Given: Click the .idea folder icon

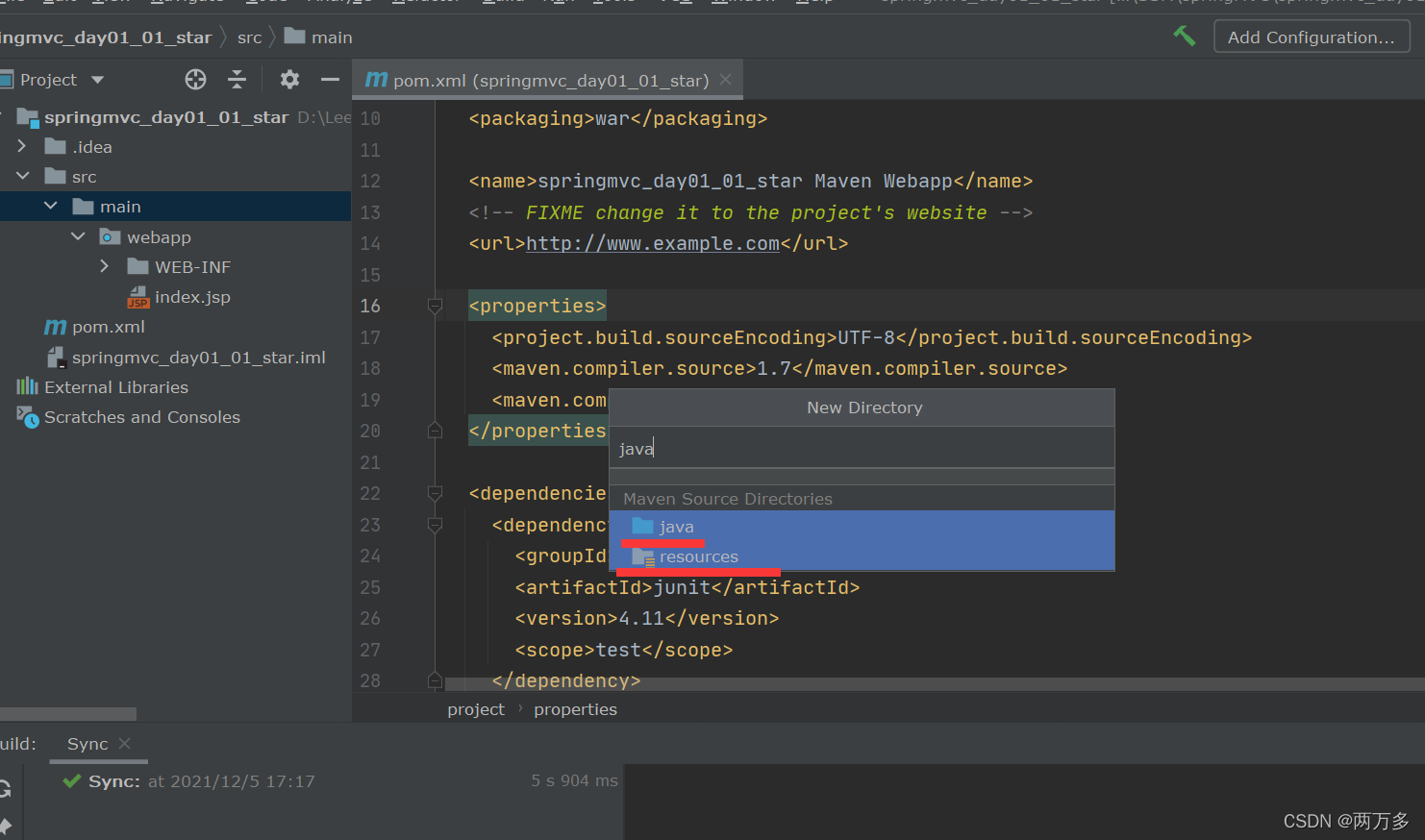Looking at the screenshot, I should pyautogui.click(x=56, y=146).
